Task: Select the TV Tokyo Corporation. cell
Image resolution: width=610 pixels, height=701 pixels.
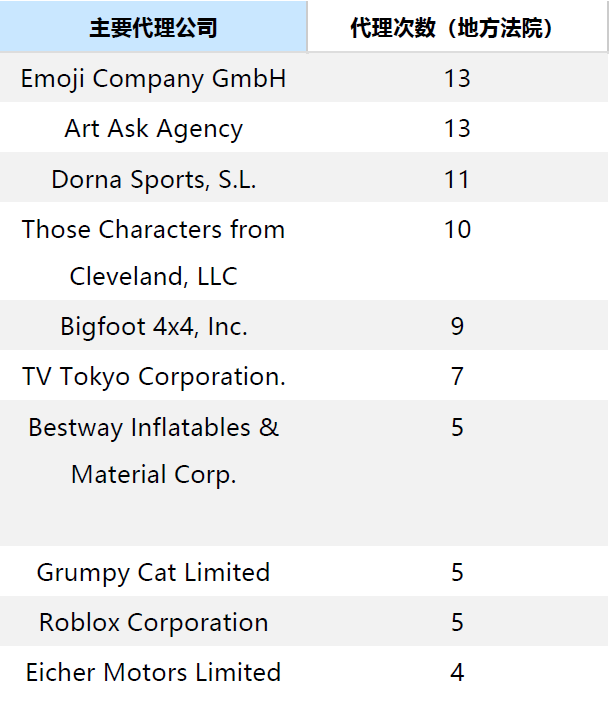Action: pyautogui.click(x=153, y=376)
